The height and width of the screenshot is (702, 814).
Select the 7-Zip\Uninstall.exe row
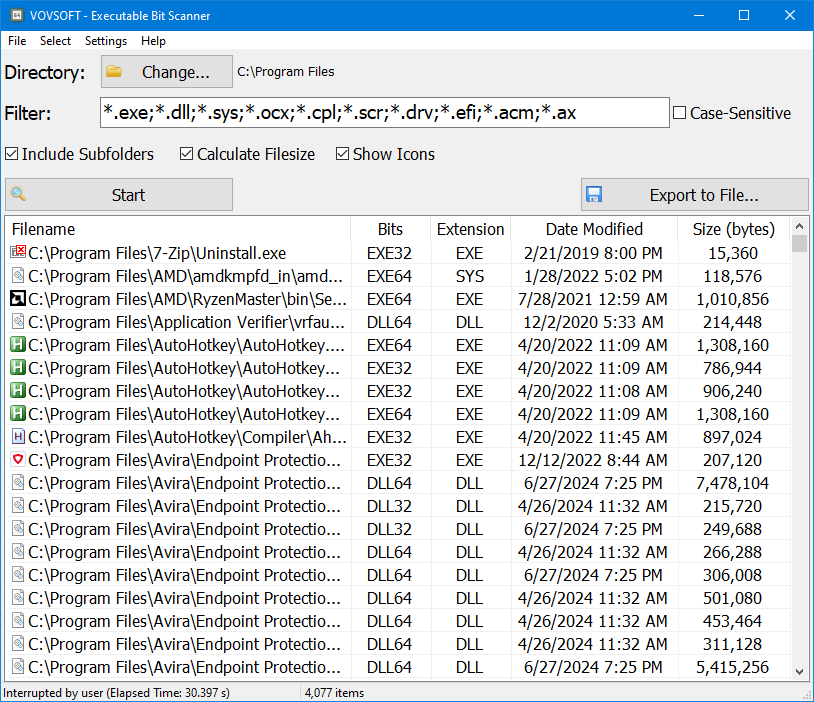click(397, 253)
